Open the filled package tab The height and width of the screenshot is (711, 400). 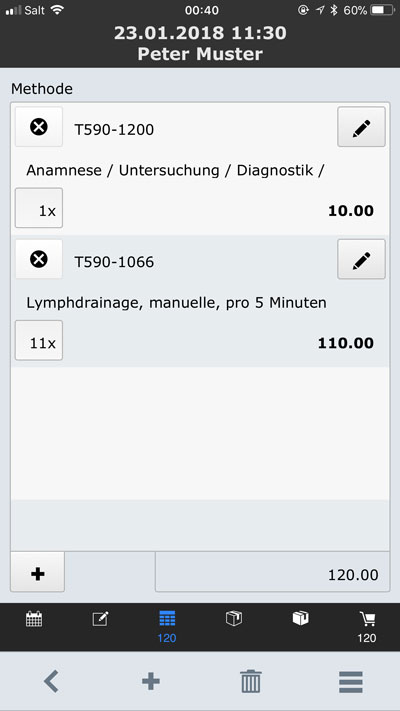(x=300, y=618)
